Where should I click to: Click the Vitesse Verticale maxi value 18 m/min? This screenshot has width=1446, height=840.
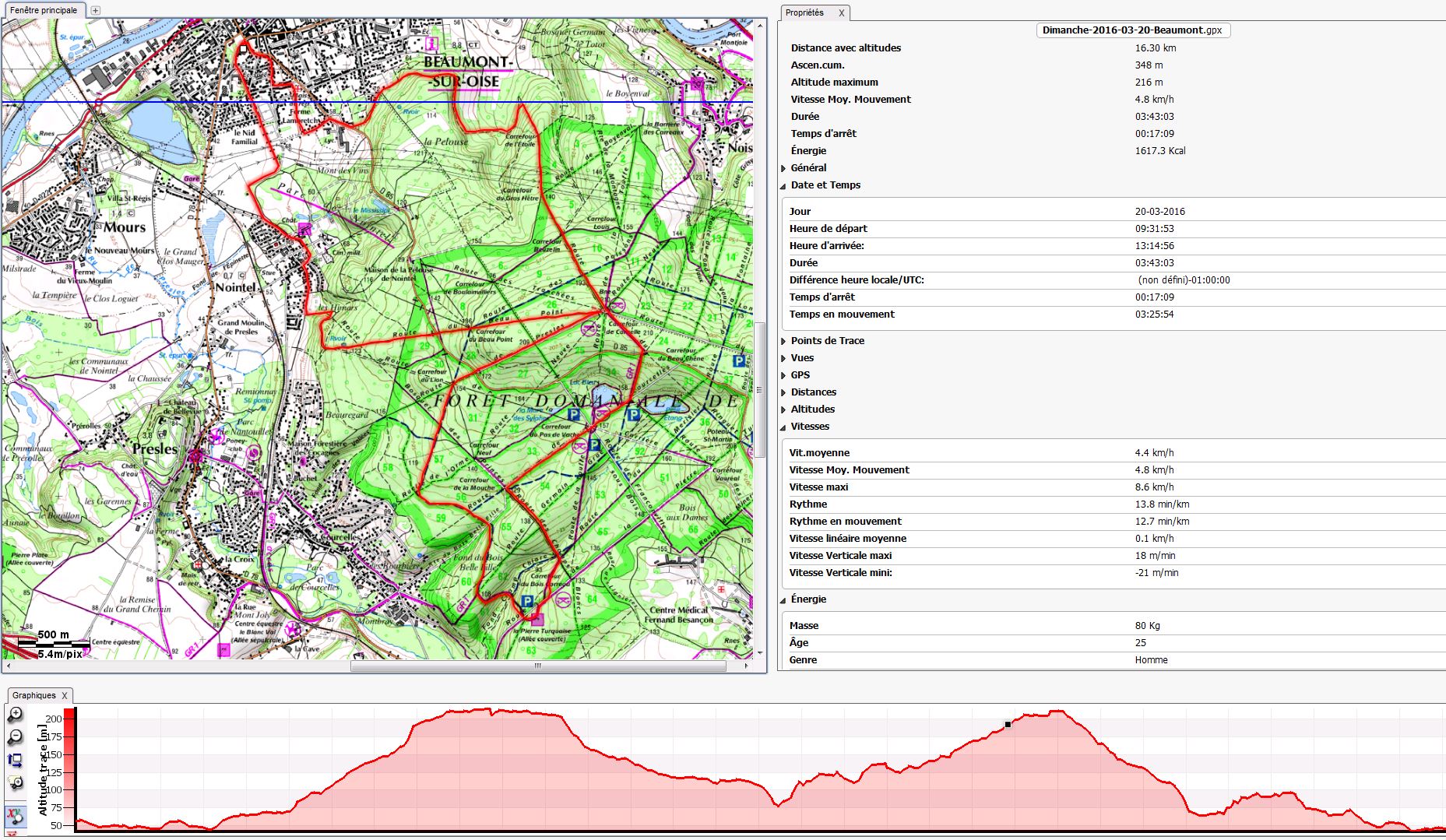point(1155,555)
